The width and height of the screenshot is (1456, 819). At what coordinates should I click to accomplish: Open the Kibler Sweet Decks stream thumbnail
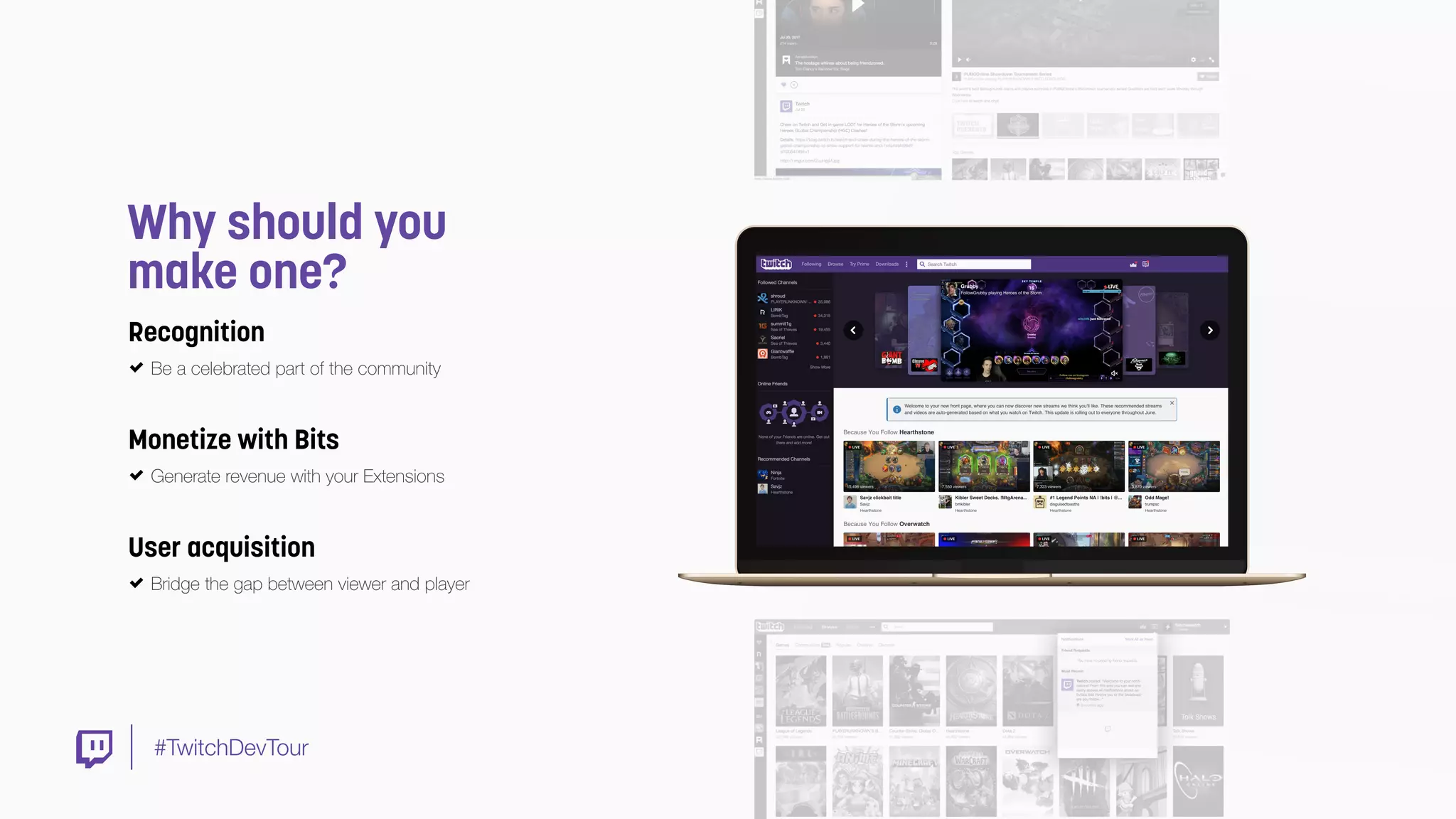click(x=984, y=466)
